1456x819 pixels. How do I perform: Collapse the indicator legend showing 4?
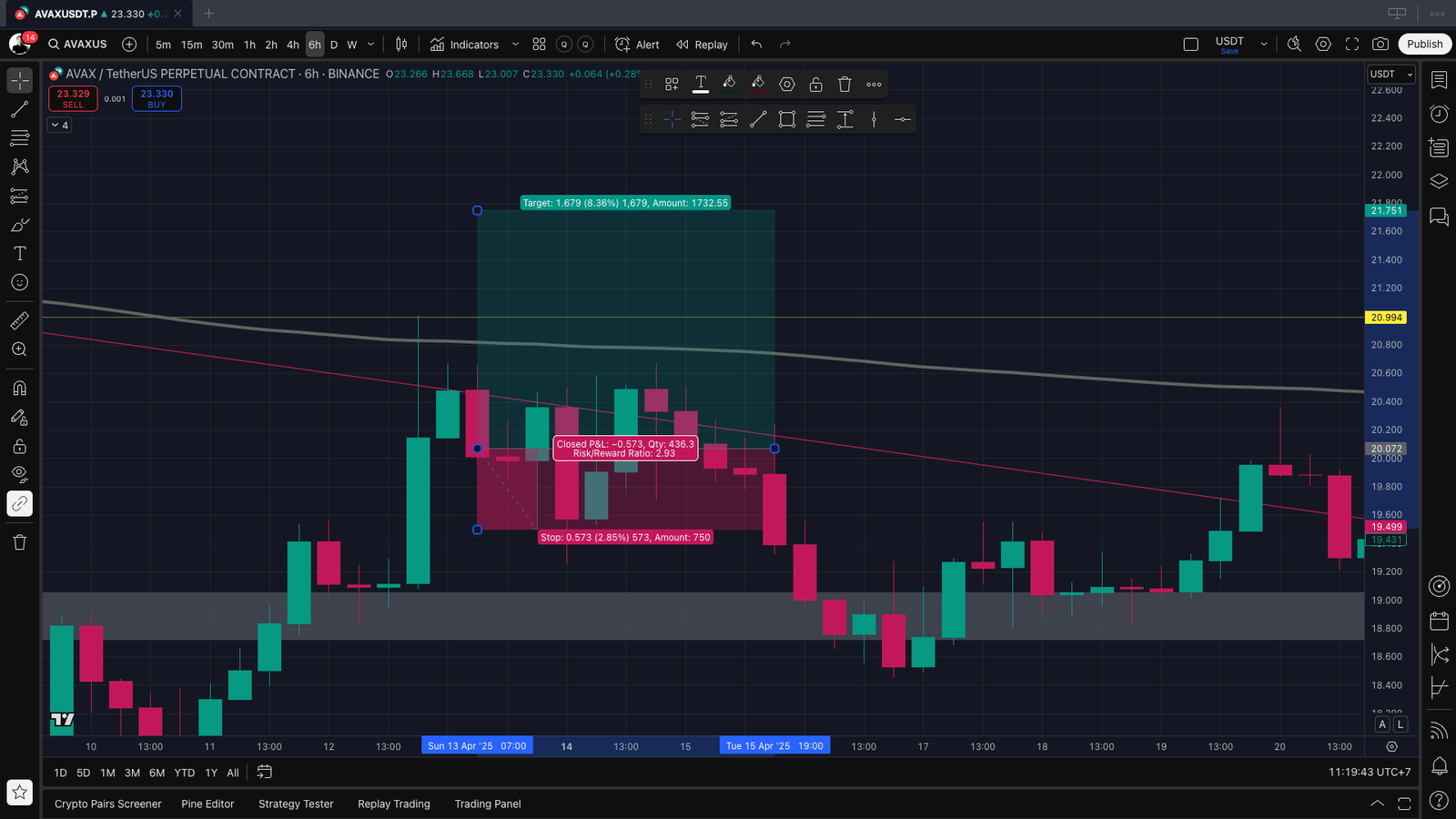(x=59, y=125)
